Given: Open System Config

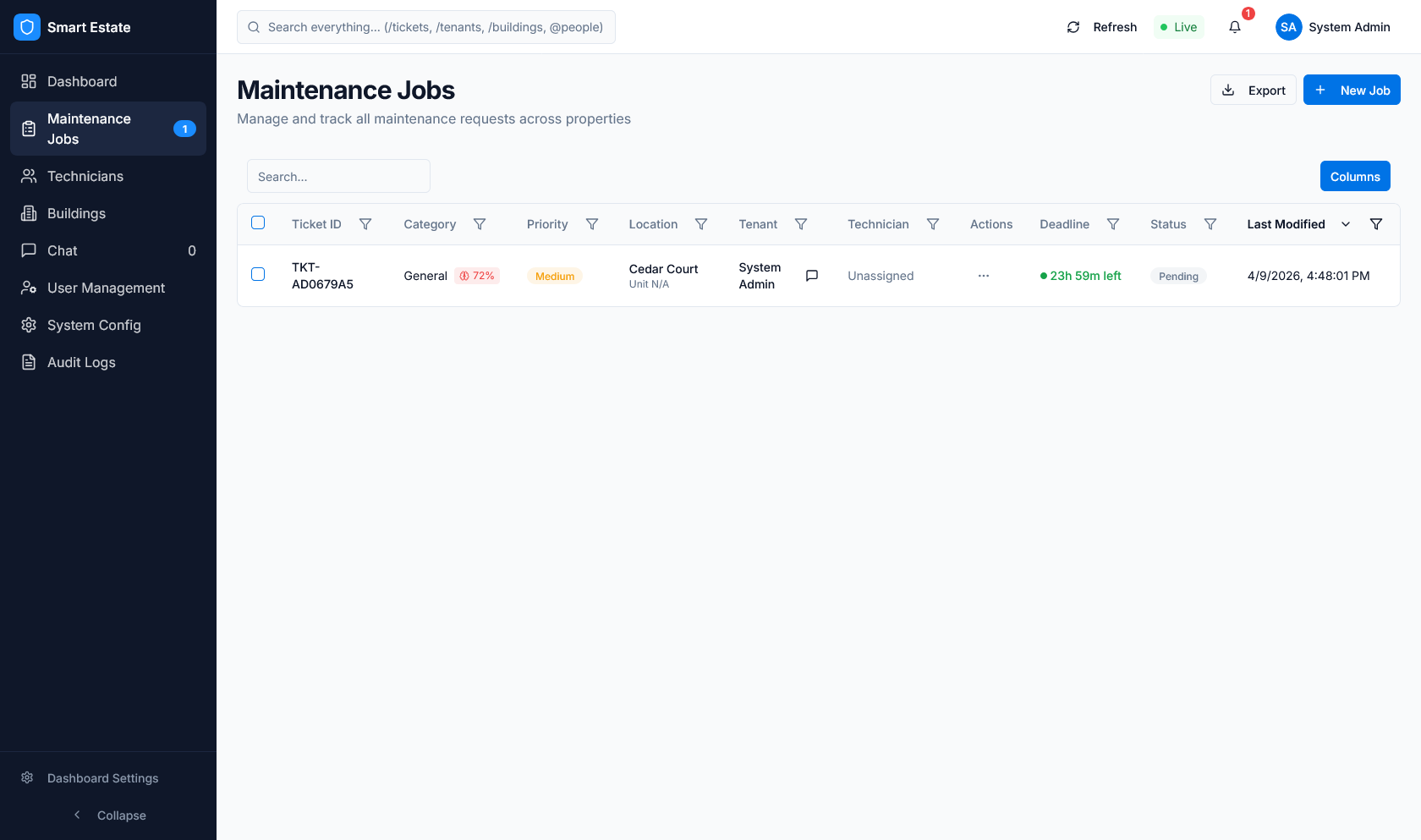Looking at the screenshot, I should pos(94,325).
